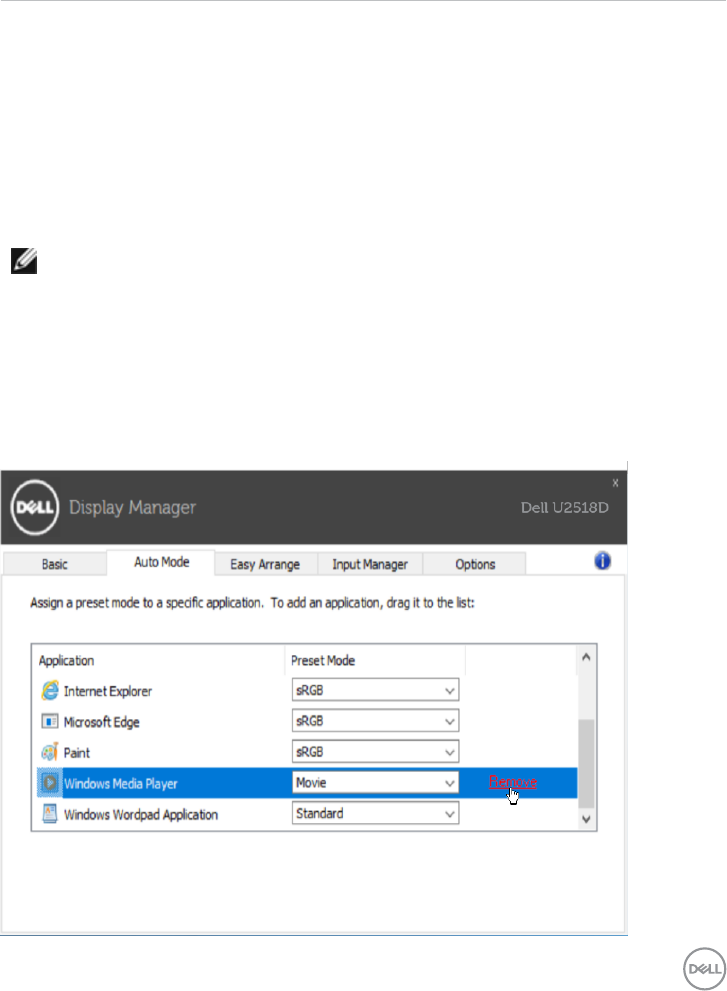Click the Remove link for Media Player
The height and width of the screenshot is (991, 727).
[513, 782]
